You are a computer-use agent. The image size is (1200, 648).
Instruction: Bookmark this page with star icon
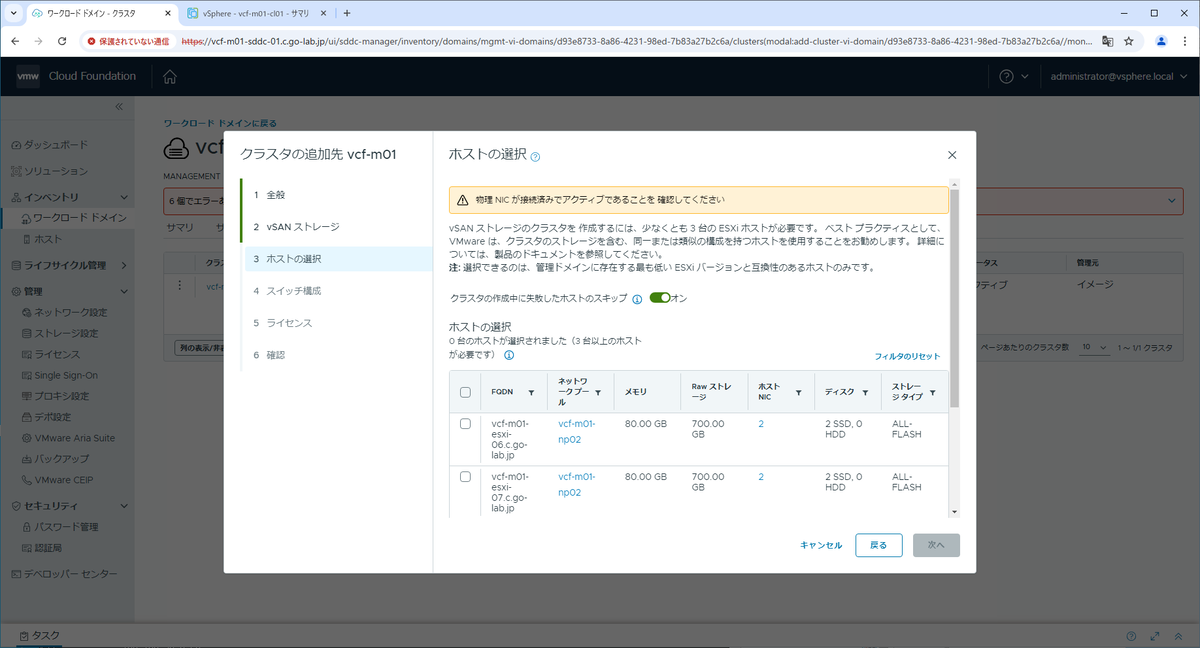1129,41
